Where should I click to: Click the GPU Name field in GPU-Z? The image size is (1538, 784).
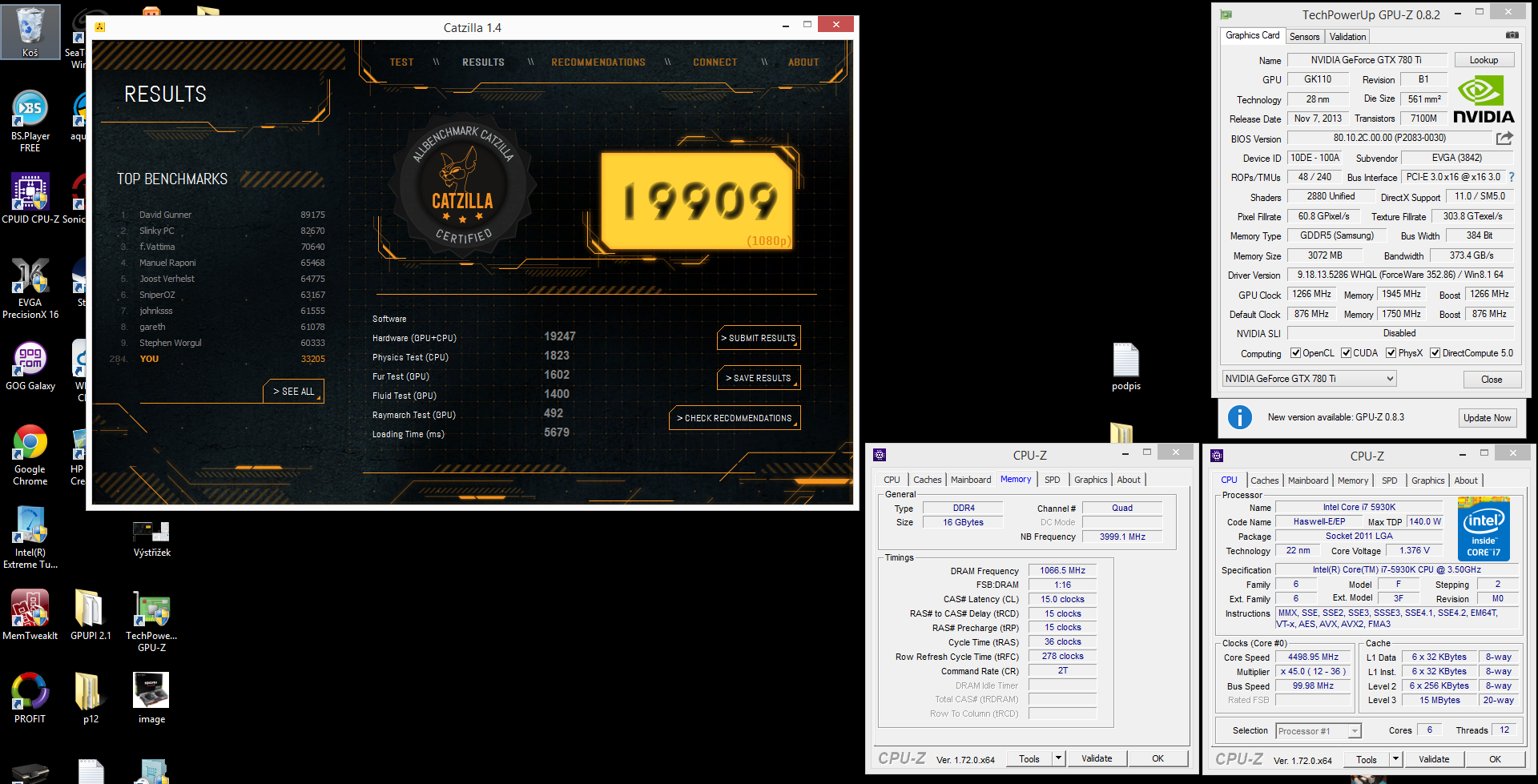(1366, 60)
